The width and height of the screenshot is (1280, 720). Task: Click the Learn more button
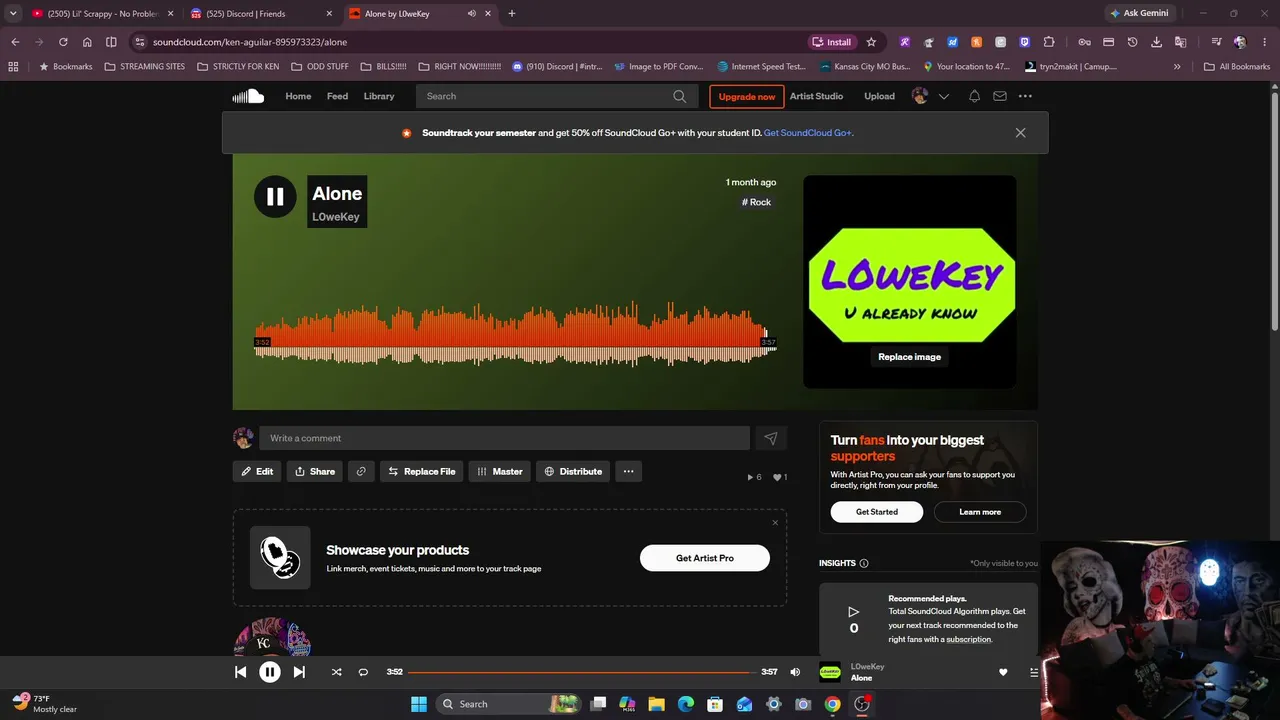coord(980,512)
